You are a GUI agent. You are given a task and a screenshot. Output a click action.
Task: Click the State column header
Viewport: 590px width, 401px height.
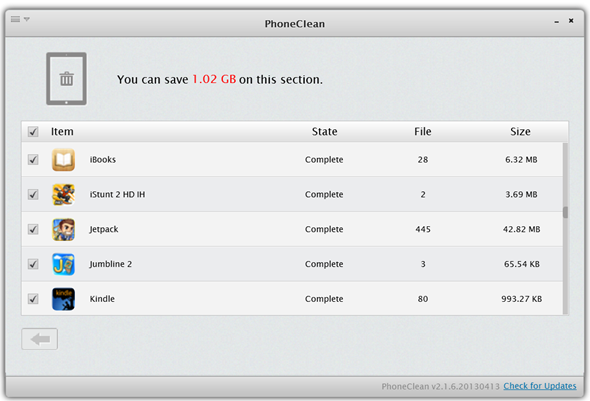tap(324, 132)
